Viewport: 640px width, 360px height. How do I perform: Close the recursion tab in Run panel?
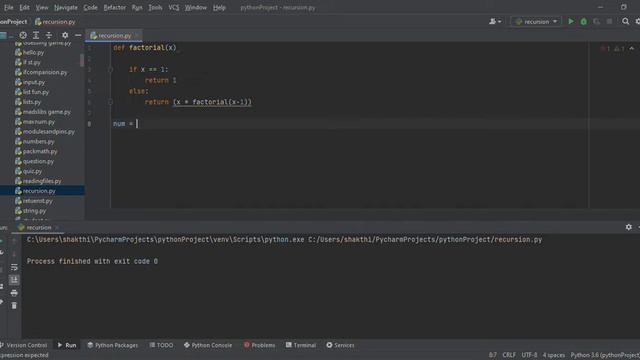(57, 227)
